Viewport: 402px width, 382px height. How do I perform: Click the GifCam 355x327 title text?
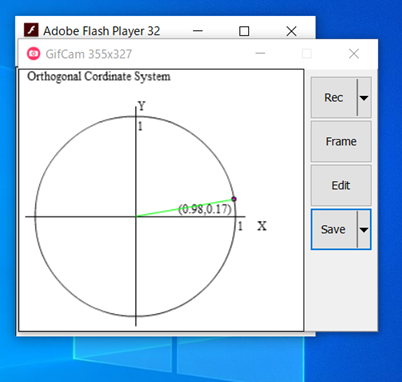89,54
